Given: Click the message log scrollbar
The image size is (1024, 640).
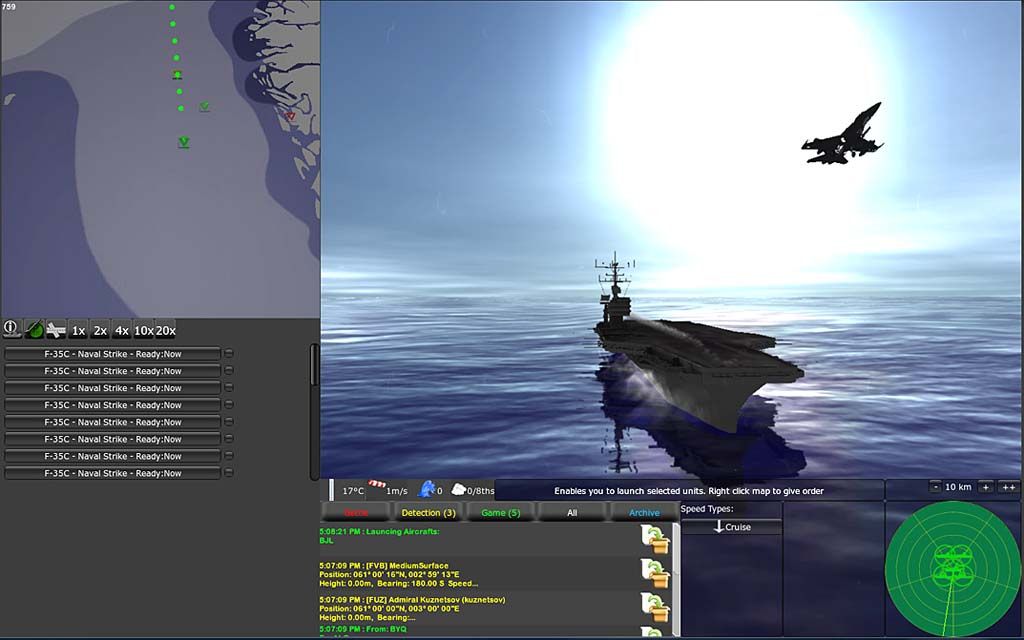Looking at the screenshot, I should (x=676, y=579).
